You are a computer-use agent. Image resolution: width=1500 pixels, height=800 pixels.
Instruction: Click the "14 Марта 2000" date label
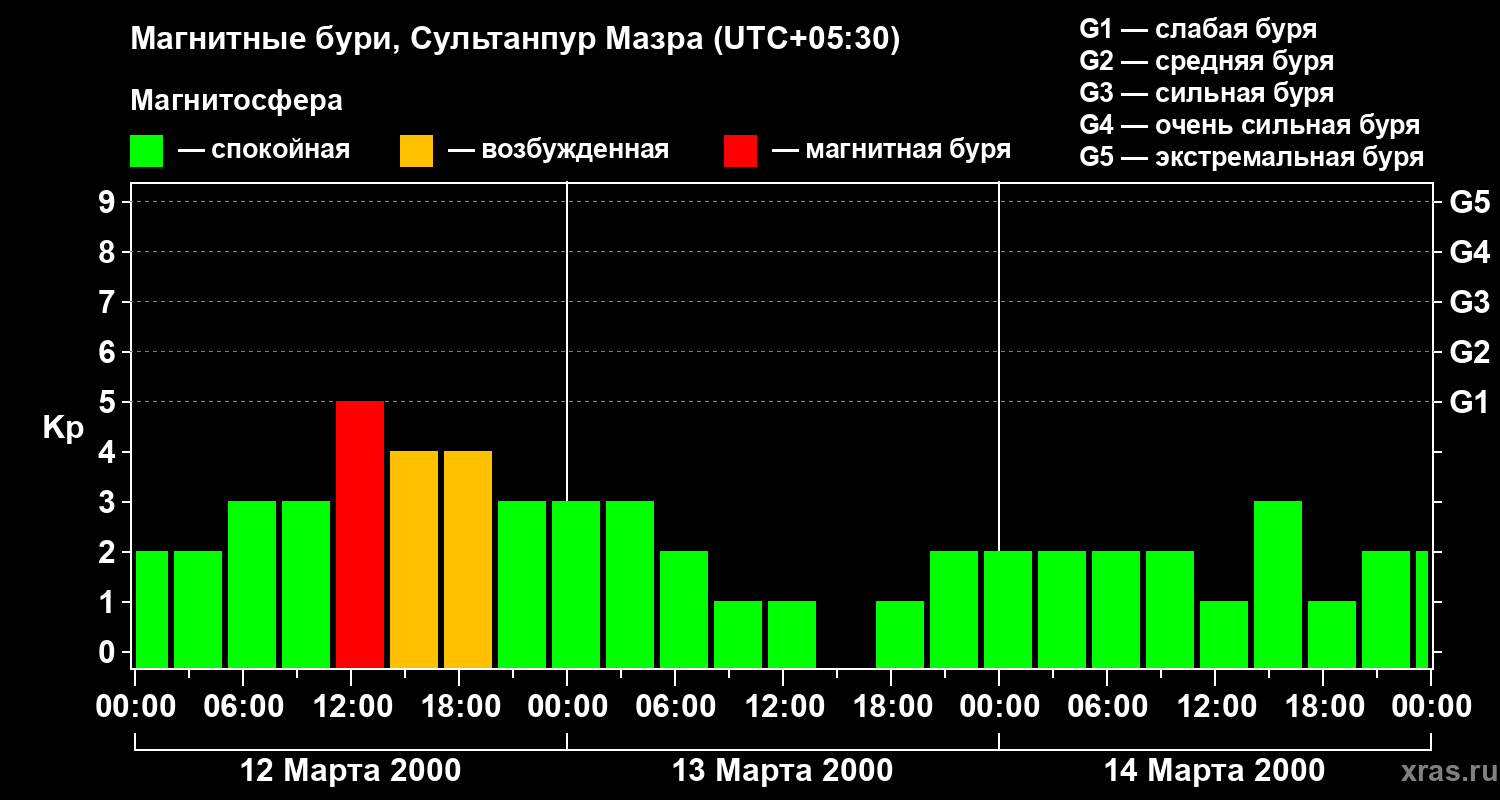(1214, 771)
